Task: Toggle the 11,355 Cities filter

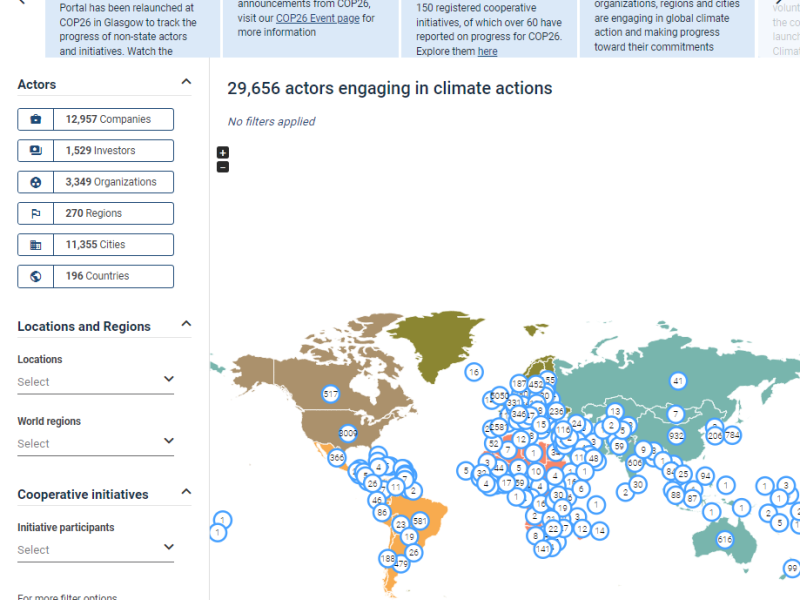Action: 112,245
